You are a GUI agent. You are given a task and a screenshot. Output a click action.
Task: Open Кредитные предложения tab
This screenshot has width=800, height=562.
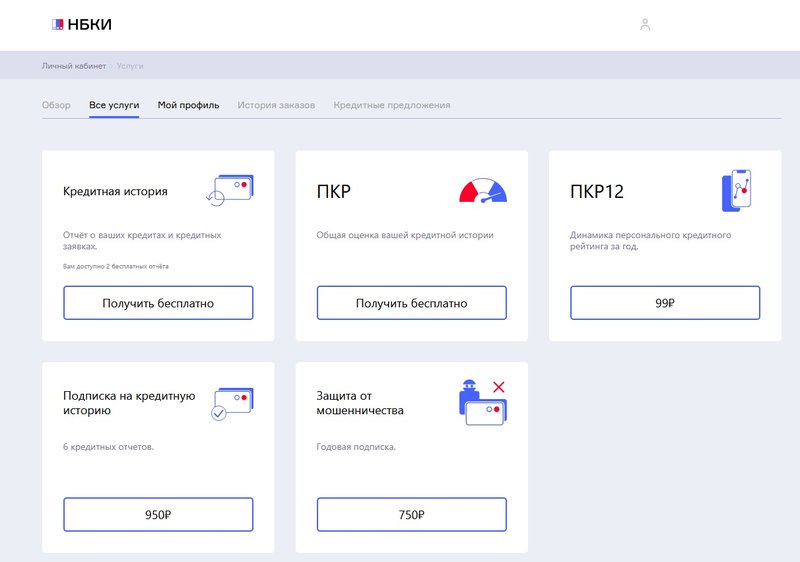[392, 105]
